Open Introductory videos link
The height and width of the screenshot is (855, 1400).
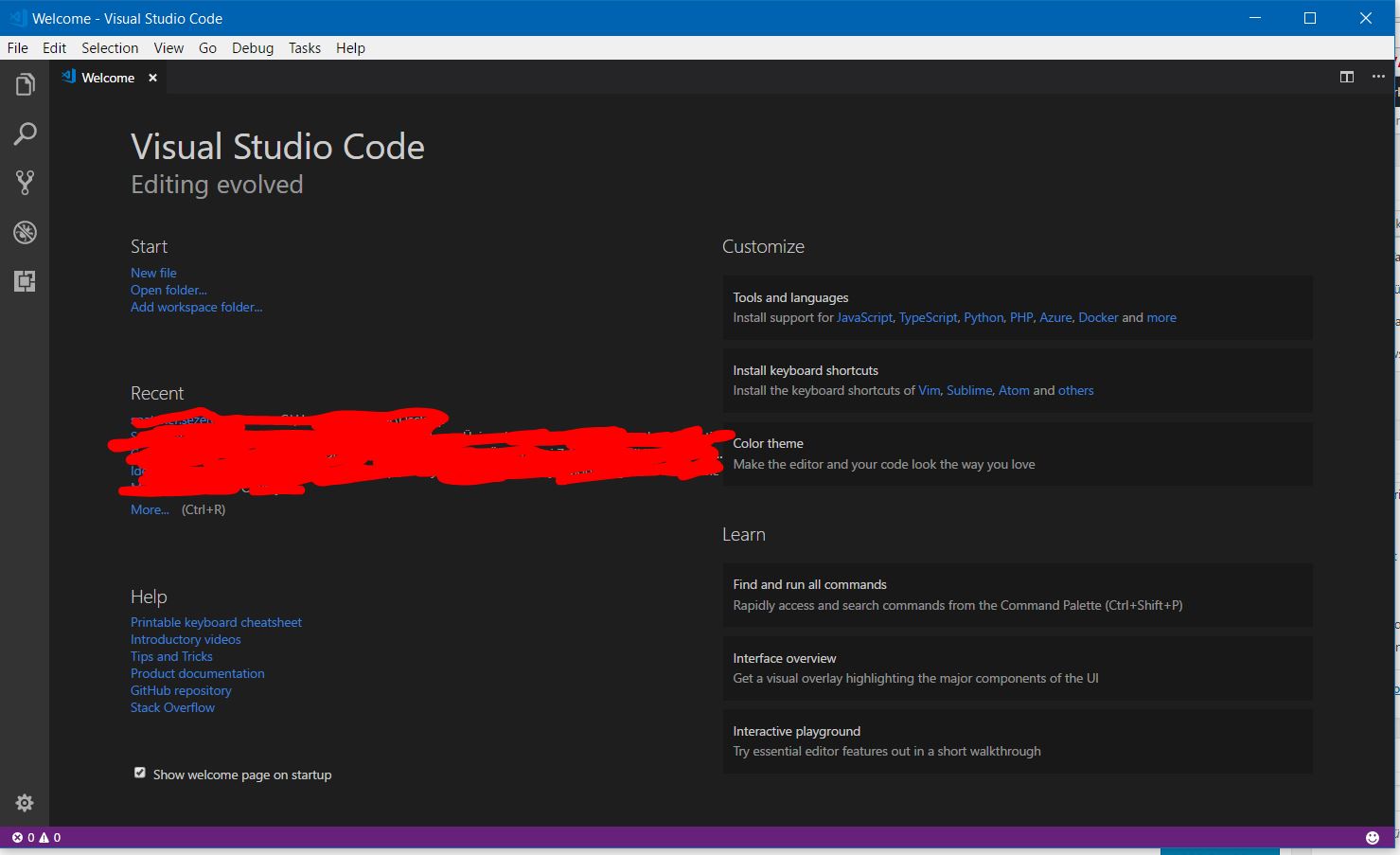point(186,639)
